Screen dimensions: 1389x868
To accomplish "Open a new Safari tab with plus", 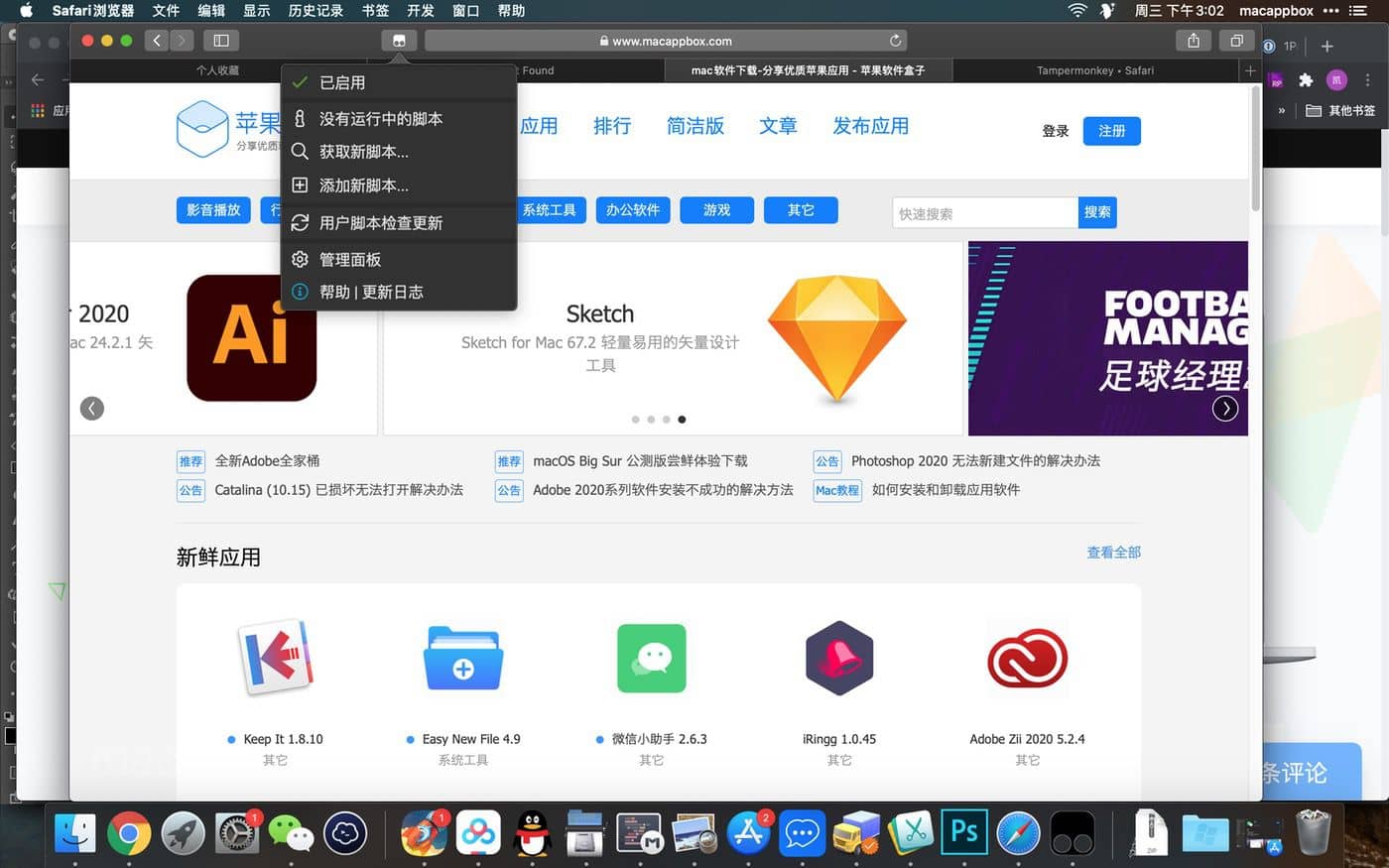I will click(x=1250, y=70).
